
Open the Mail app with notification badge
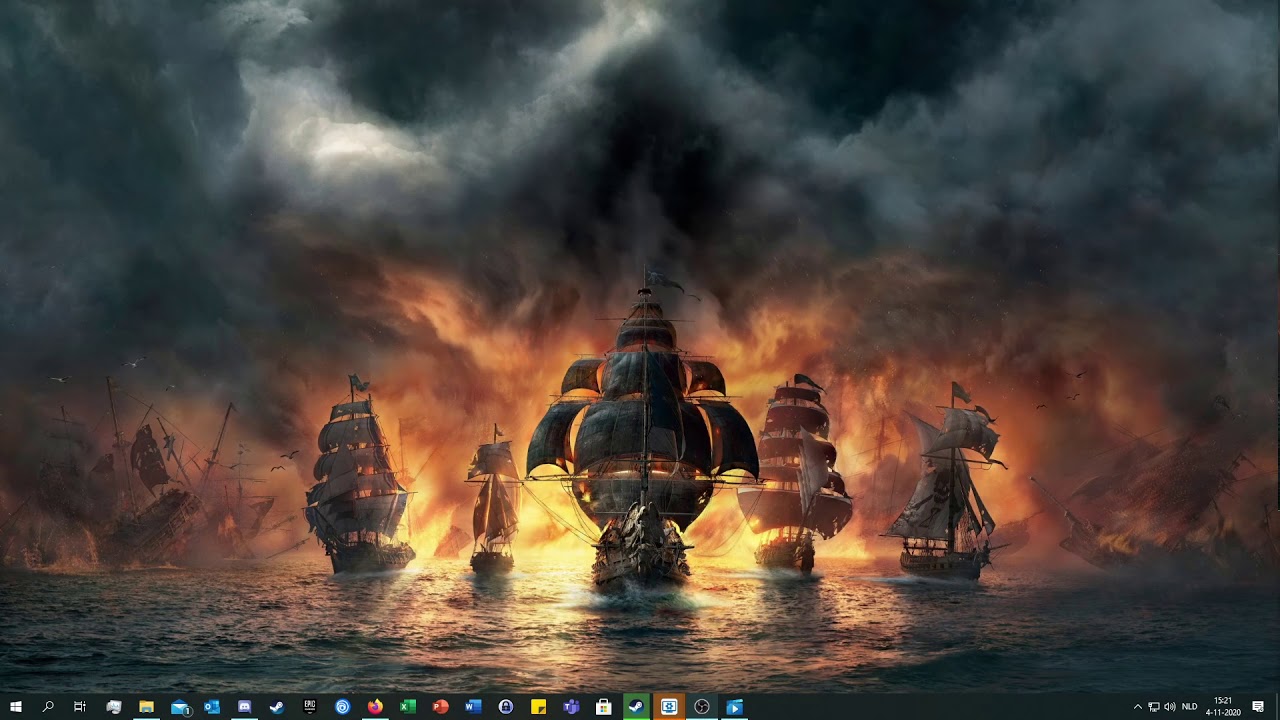[x=180, y=707]
